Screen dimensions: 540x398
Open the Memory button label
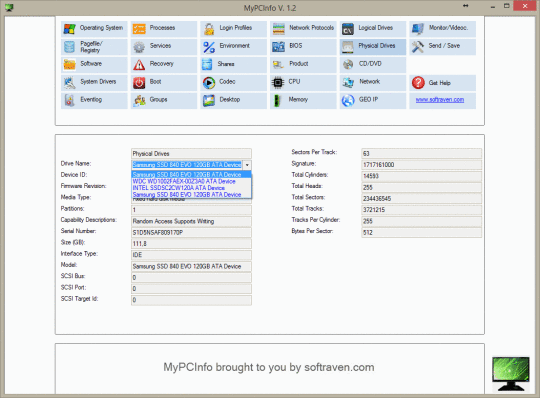click(x=298, y=100)
